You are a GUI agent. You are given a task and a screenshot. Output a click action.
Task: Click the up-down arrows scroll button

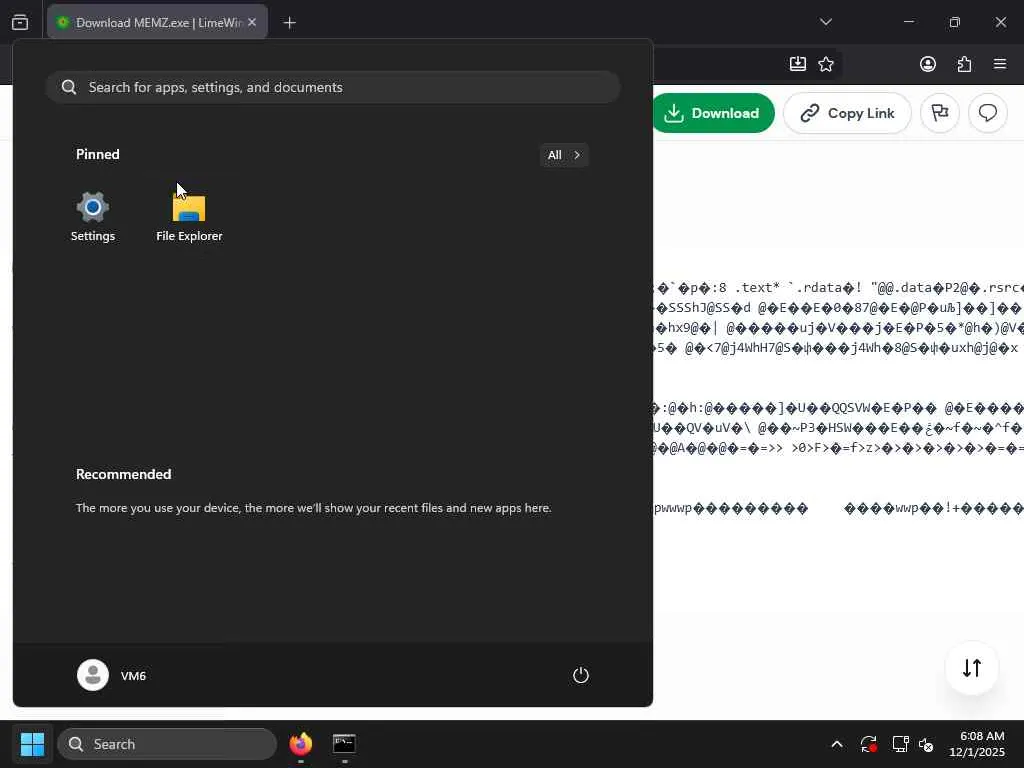point(972,668)
